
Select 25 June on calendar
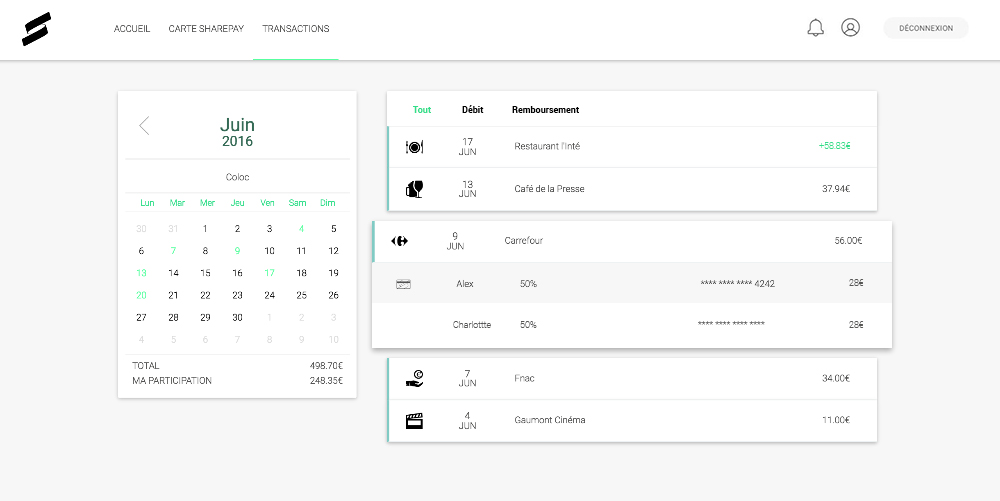pos(301,295)
